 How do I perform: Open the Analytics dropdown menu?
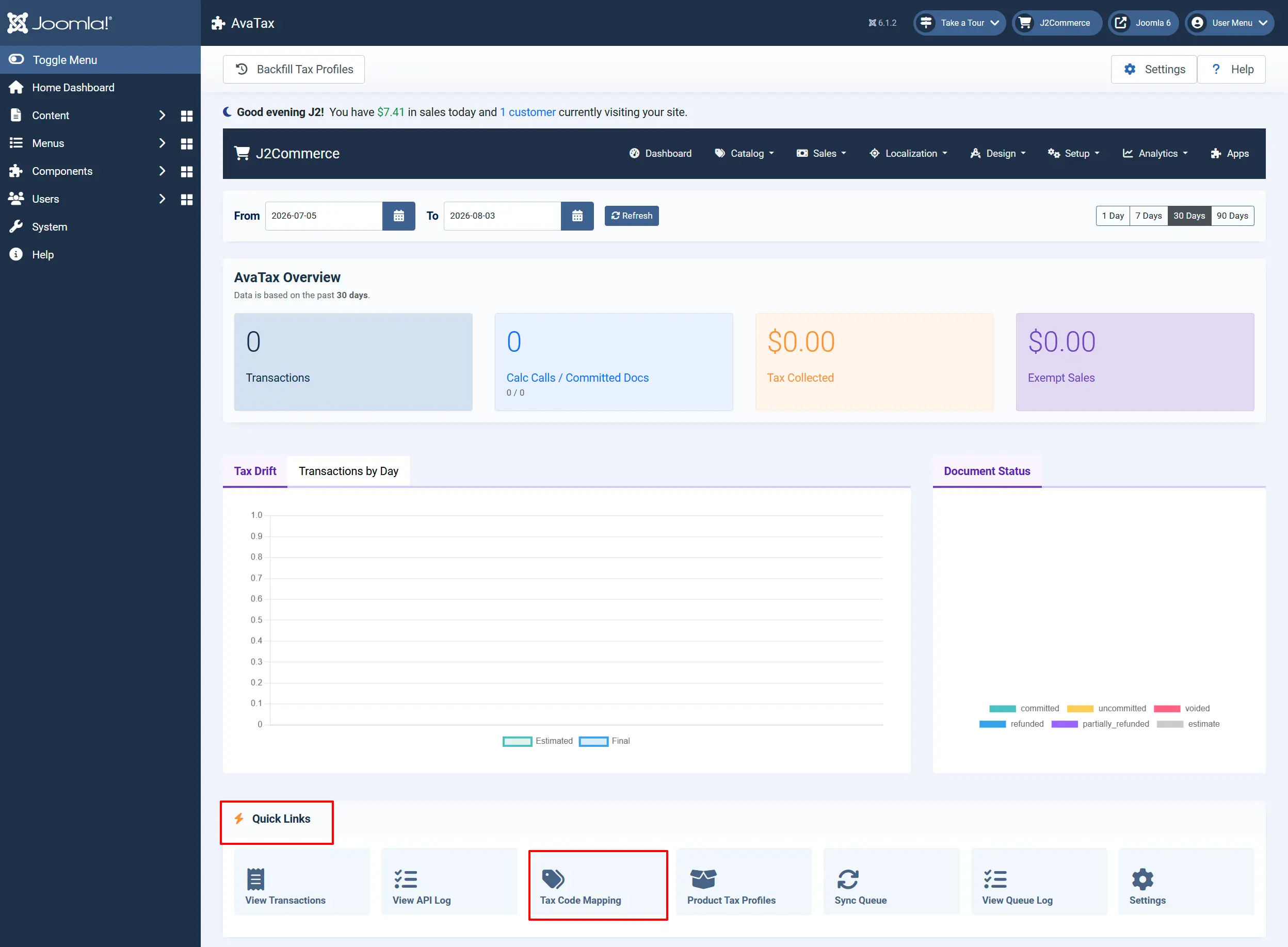pyautogui.click(x=1155, y=154)
